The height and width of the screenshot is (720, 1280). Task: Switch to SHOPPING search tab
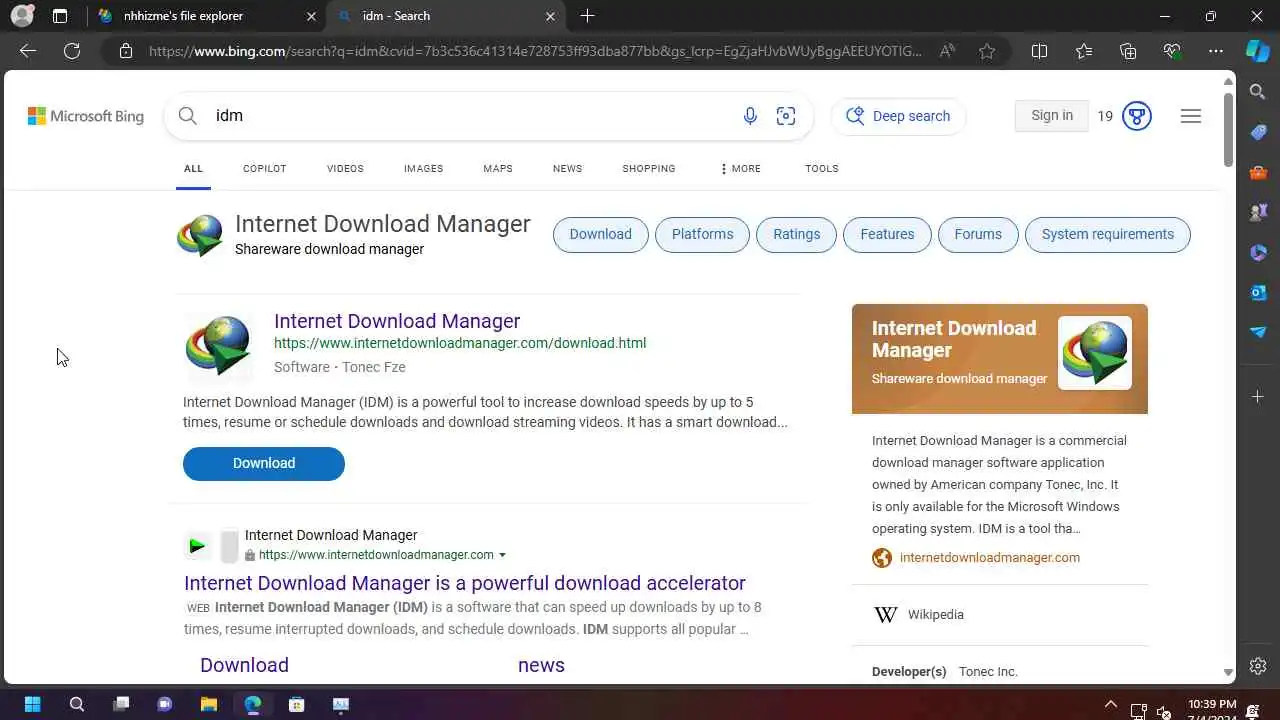pyautogui.click(x=649, y=169)
